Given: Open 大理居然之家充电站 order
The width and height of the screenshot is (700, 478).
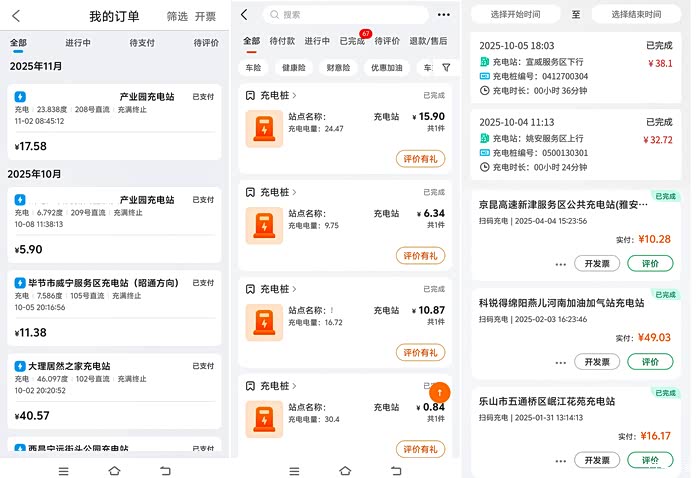Looking at the screenshot, I should 114,391.
